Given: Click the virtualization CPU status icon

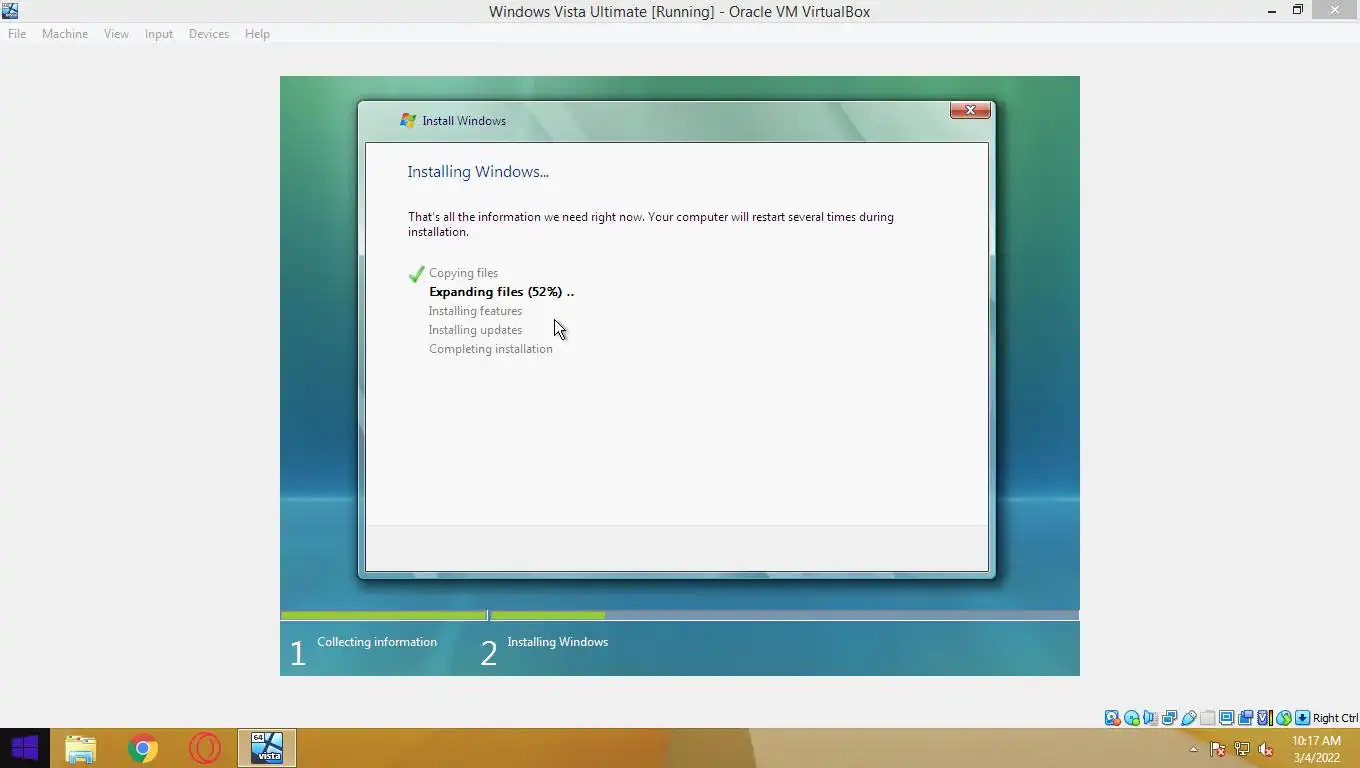Looking at the screenshot, I should (x=1264, y=718).
